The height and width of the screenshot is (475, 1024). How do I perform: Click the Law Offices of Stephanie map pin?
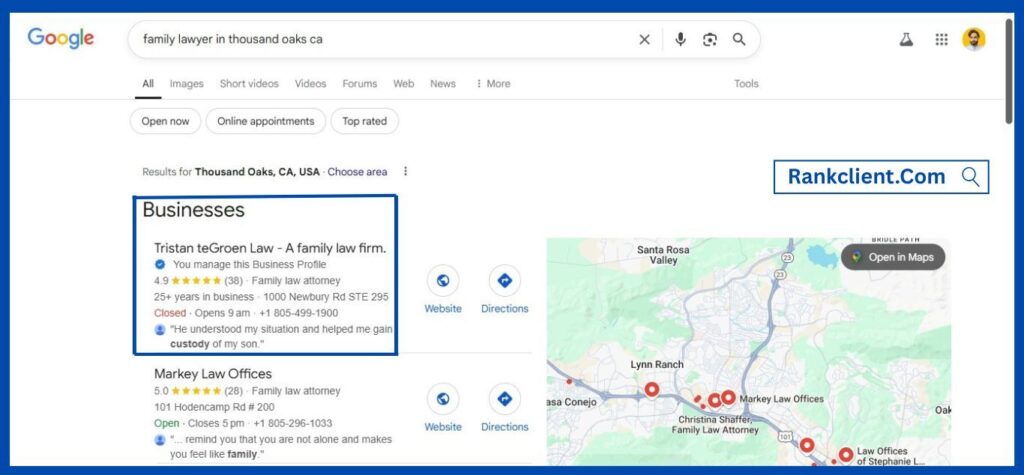coord(846,454)
